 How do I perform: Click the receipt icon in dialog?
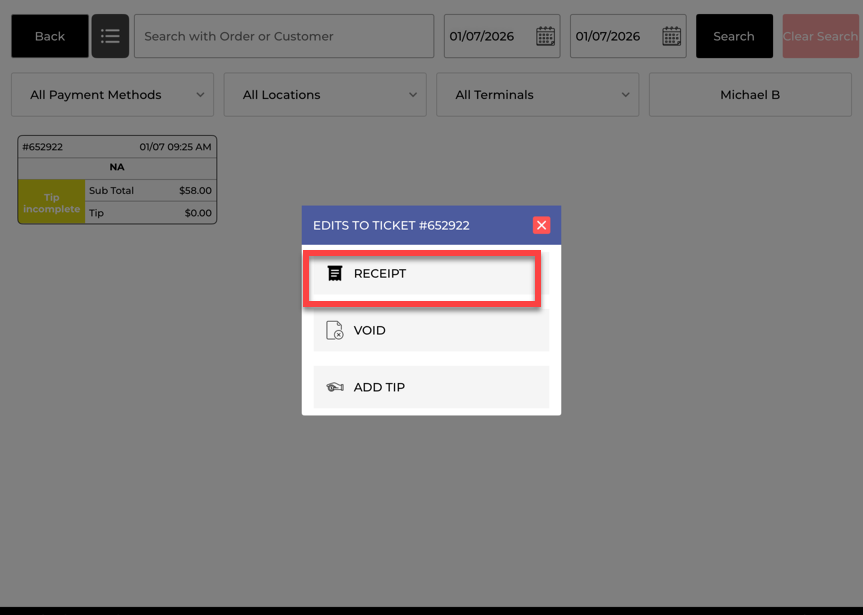pyautogui.click(x=335, y=273)
